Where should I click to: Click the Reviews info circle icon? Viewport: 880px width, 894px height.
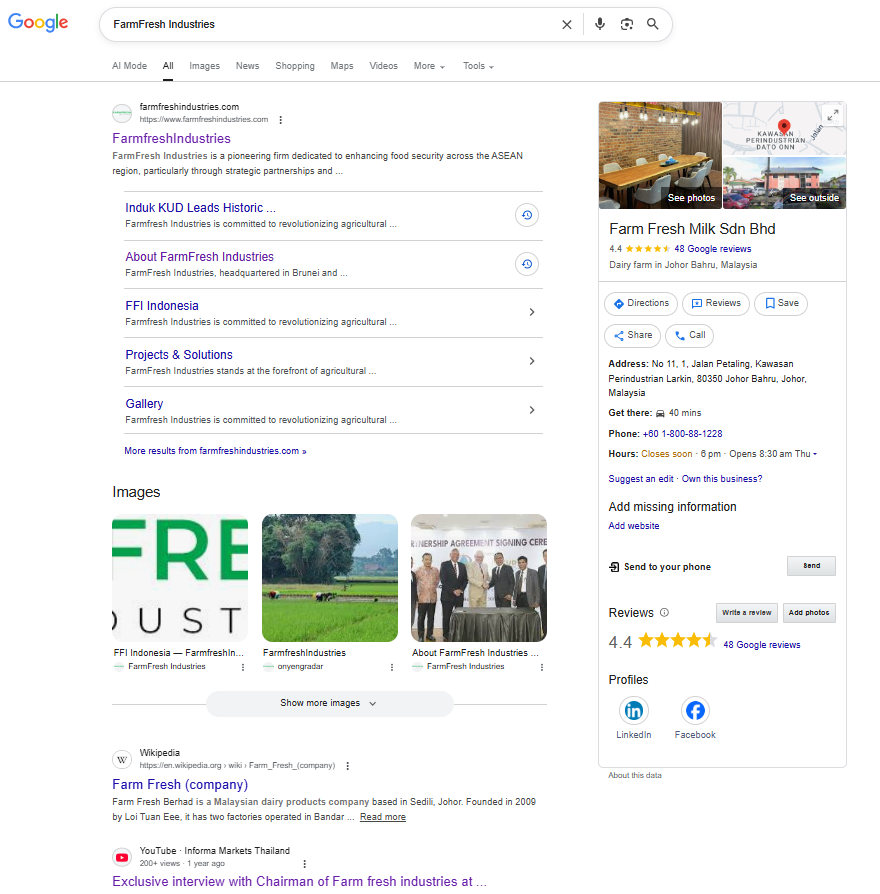pyautogui.click(x=664, y=613)
